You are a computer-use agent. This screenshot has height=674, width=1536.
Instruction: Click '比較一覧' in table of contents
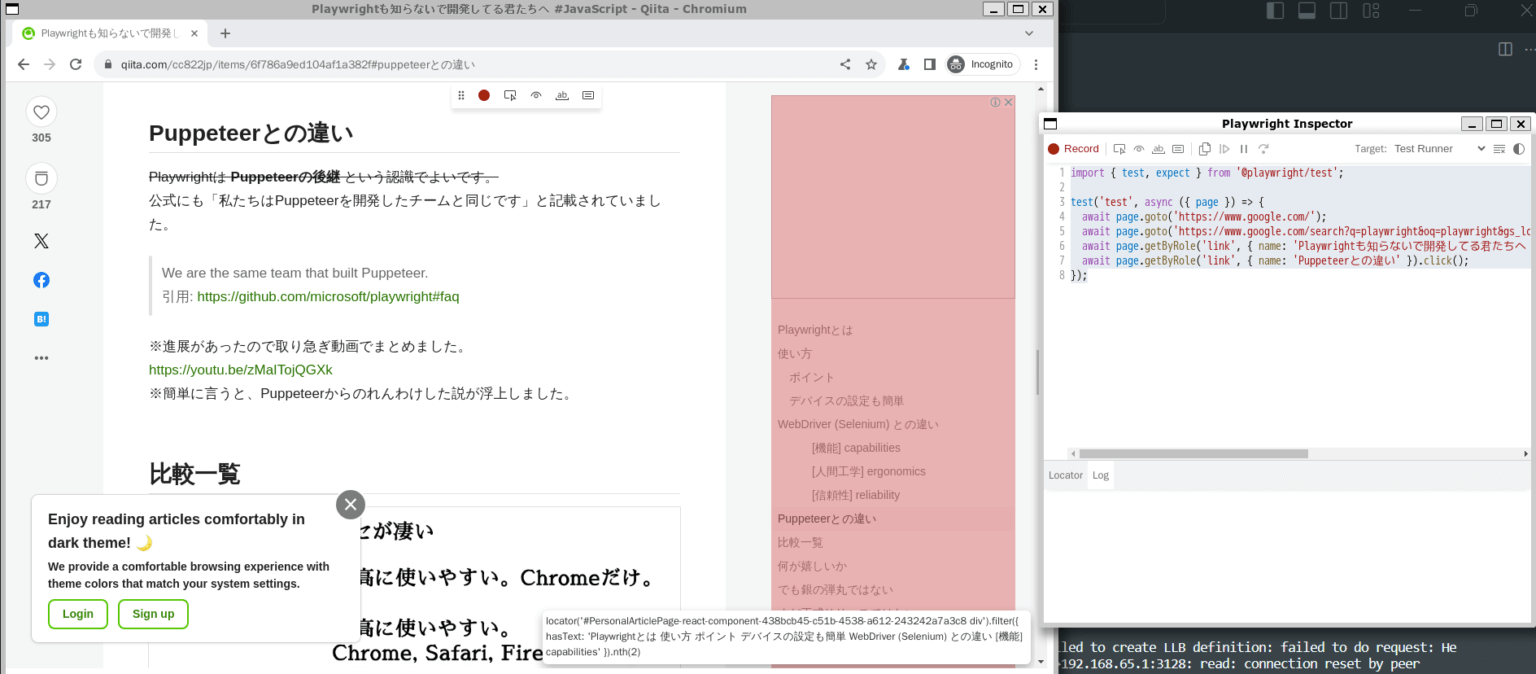click(x=800, y=542)
